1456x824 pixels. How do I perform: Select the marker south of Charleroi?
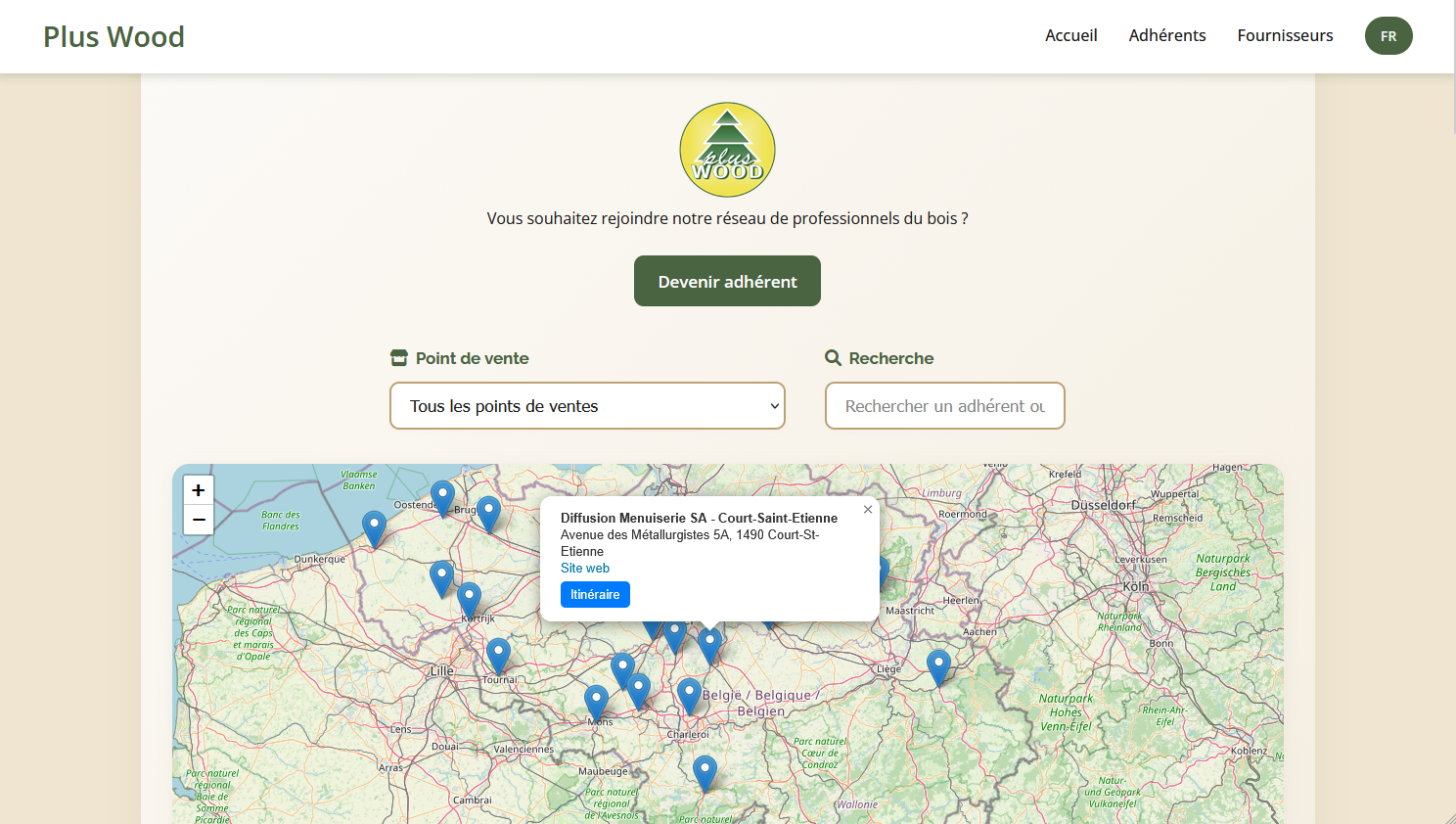click(705, 771)
